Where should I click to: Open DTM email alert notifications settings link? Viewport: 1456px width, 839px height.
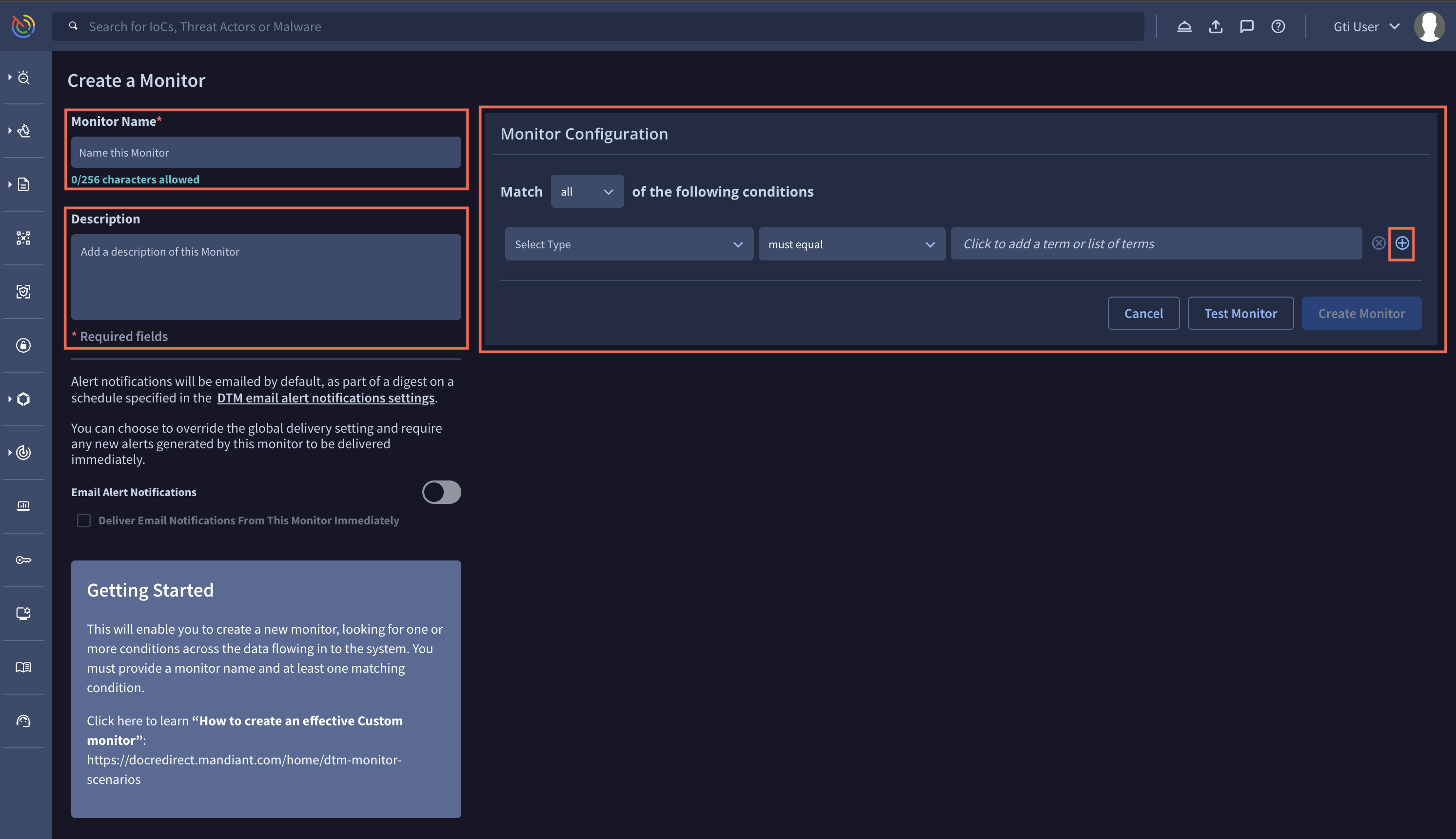click(326, 398)
